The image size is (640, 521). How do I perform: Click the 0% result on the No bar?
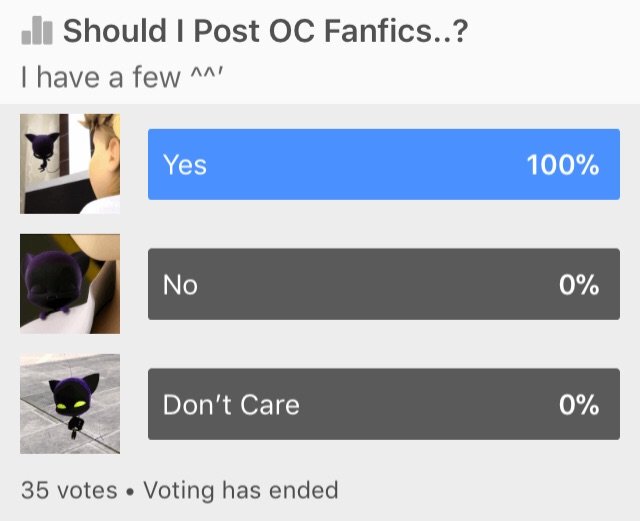tap(579, 285)
